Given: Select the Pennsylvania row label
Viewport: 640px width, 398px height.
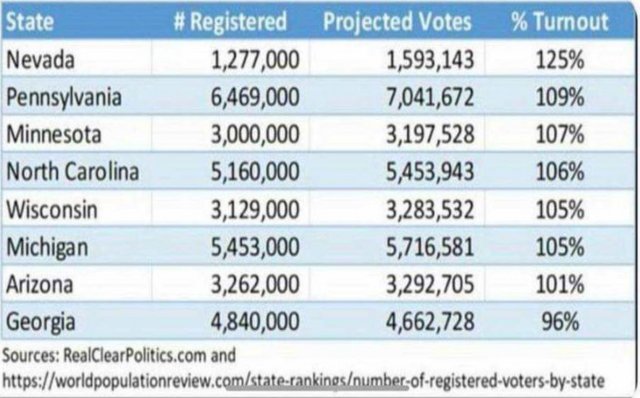Looking at the screenshot, I should (64, 98).
